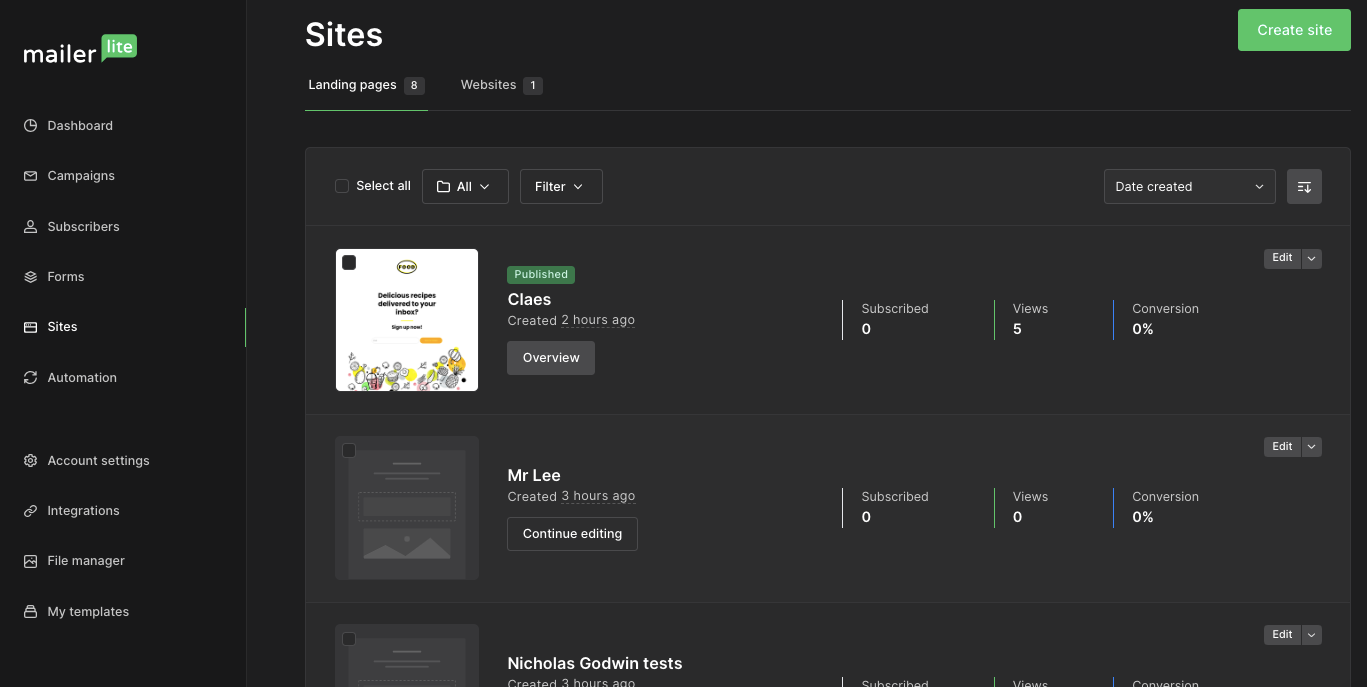1367x687 pixels.
Task: Tick the checkbox on Nicholas Godwin tests thumbnail
Action: tap(349, 639)
